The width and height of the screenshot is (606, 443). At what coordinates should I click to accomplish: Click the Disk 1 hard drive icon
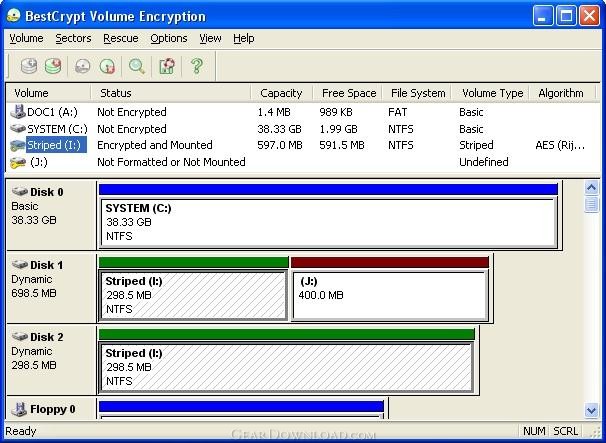(x=20, y=264)
